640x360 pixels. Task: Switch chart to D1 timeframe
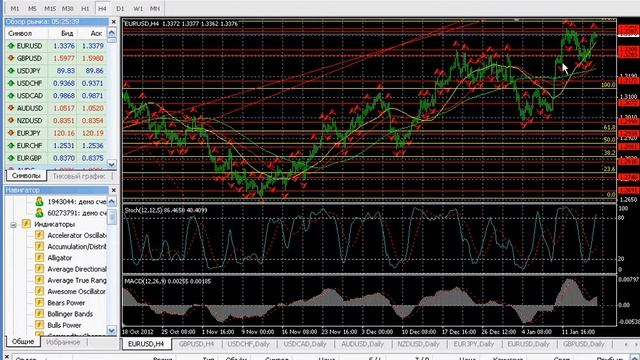coord(120,8)
